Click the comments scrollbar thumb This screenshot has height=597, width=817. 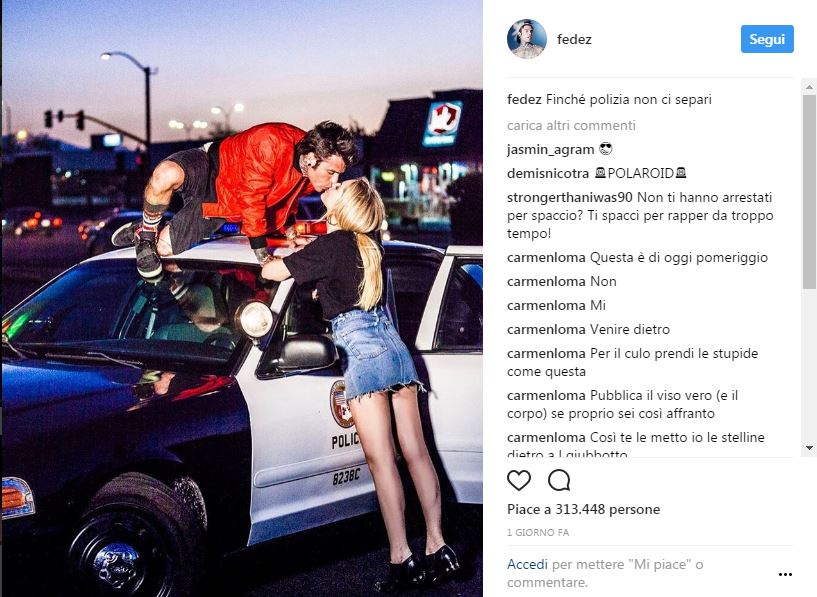pos(809,192)
